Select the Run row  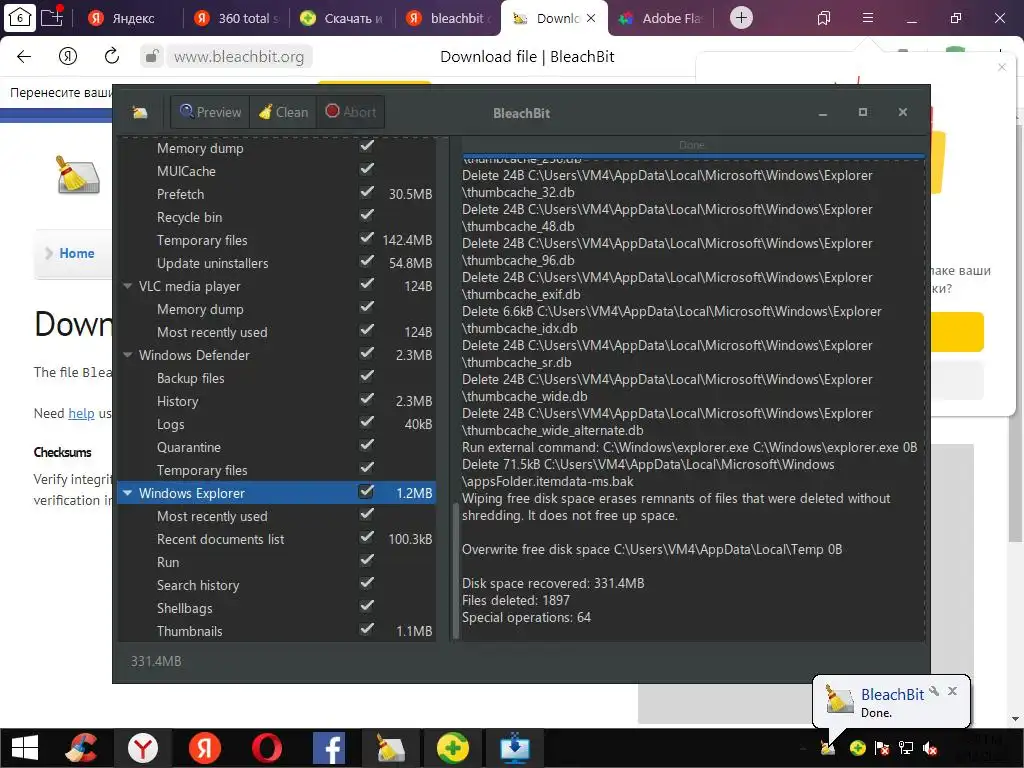[276, 562]
